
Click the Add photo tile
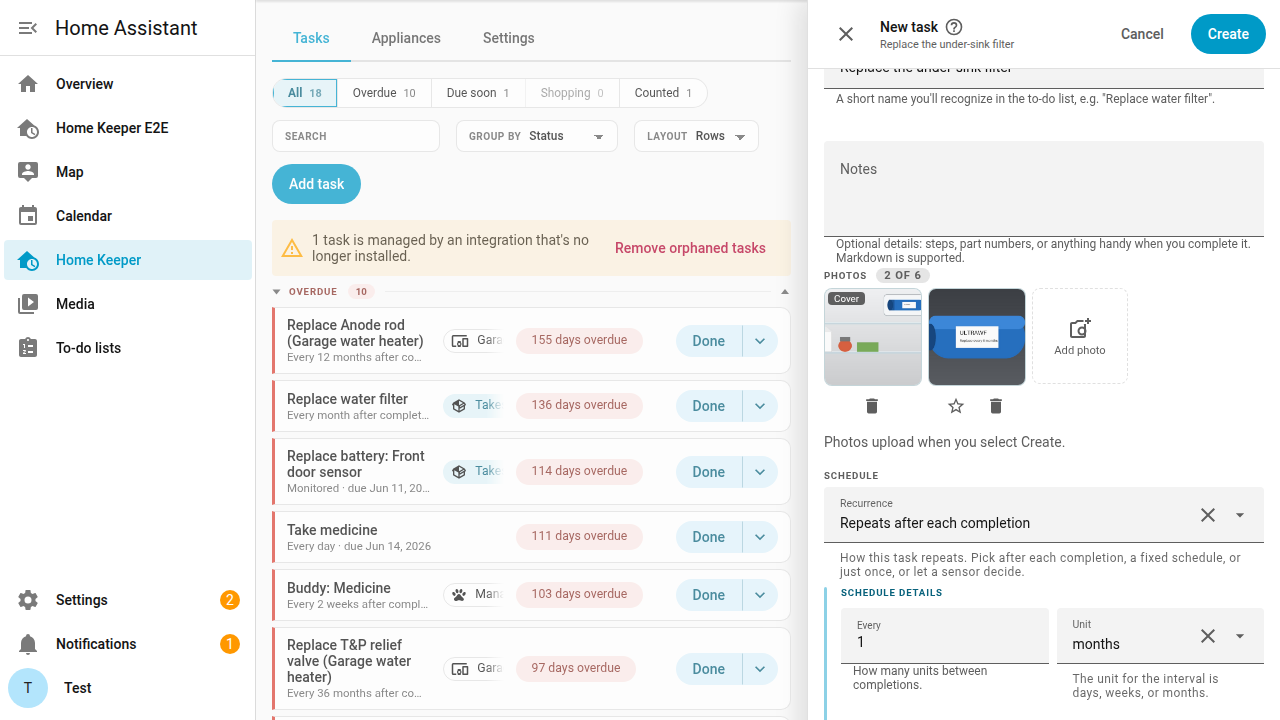pos(1080,336)
